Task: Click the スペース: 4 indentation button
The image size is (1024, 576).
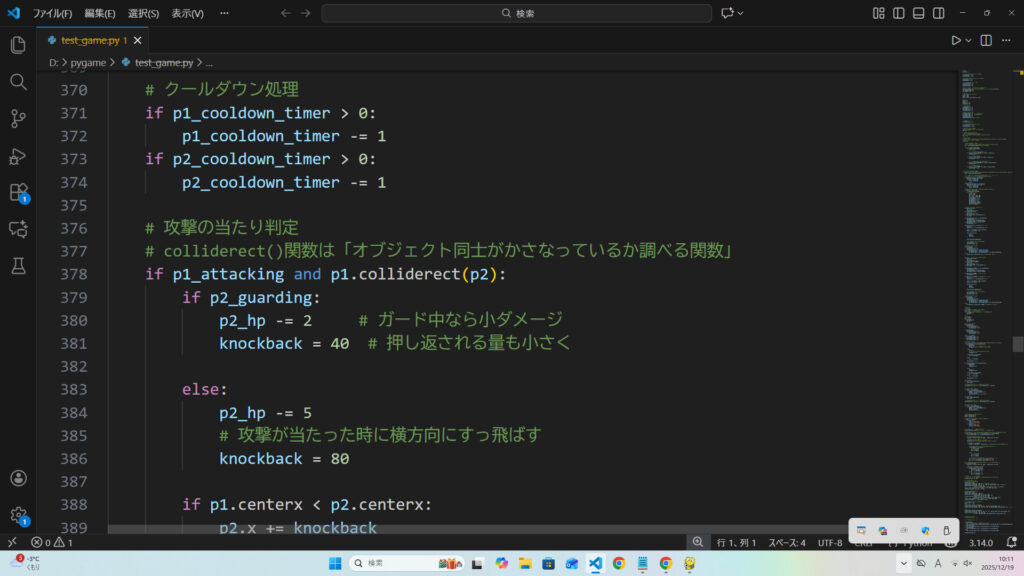Action: point(786,542)
